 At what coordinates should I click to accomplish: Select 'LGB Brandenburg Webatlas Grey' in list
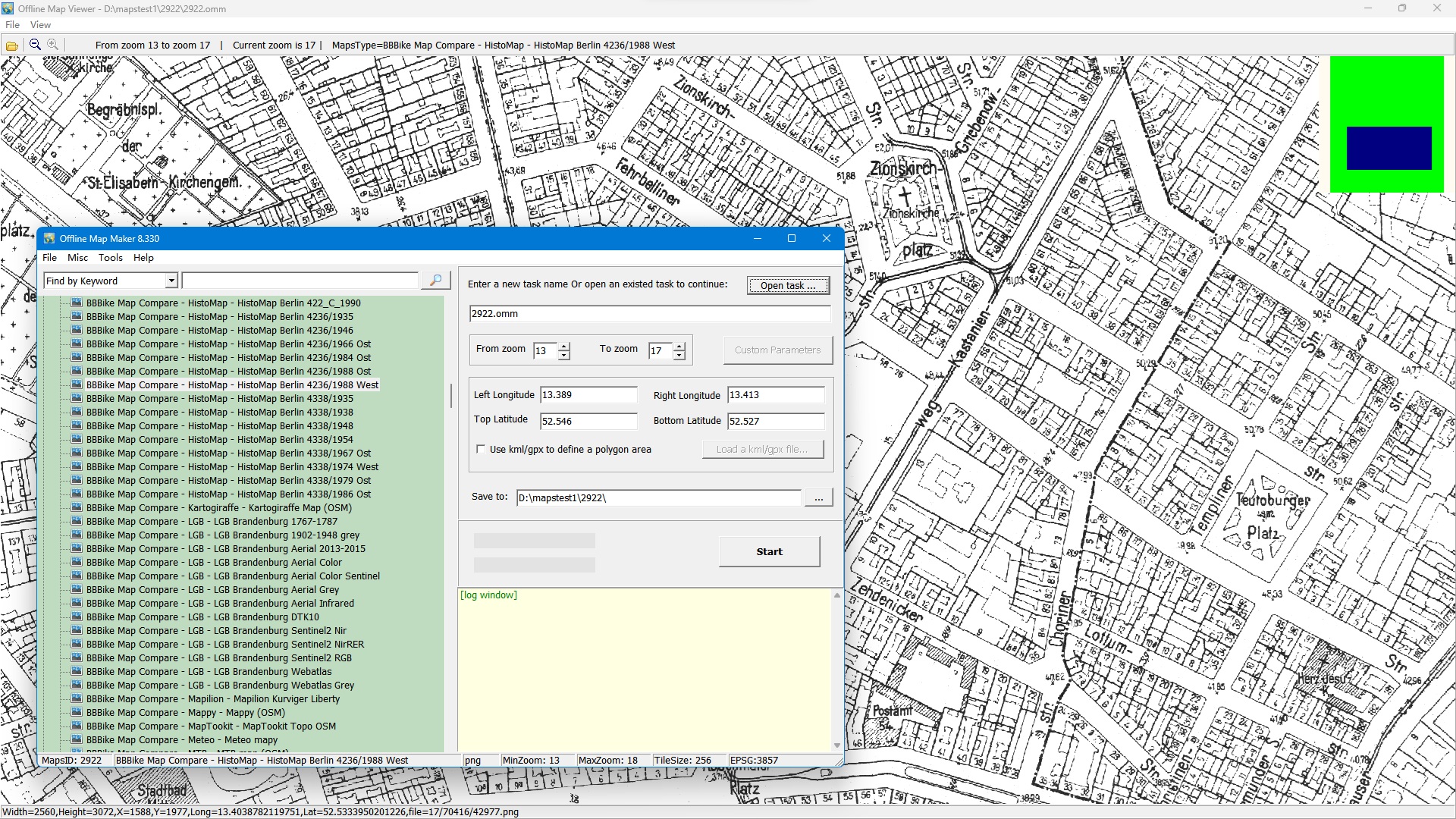(220, 685)
